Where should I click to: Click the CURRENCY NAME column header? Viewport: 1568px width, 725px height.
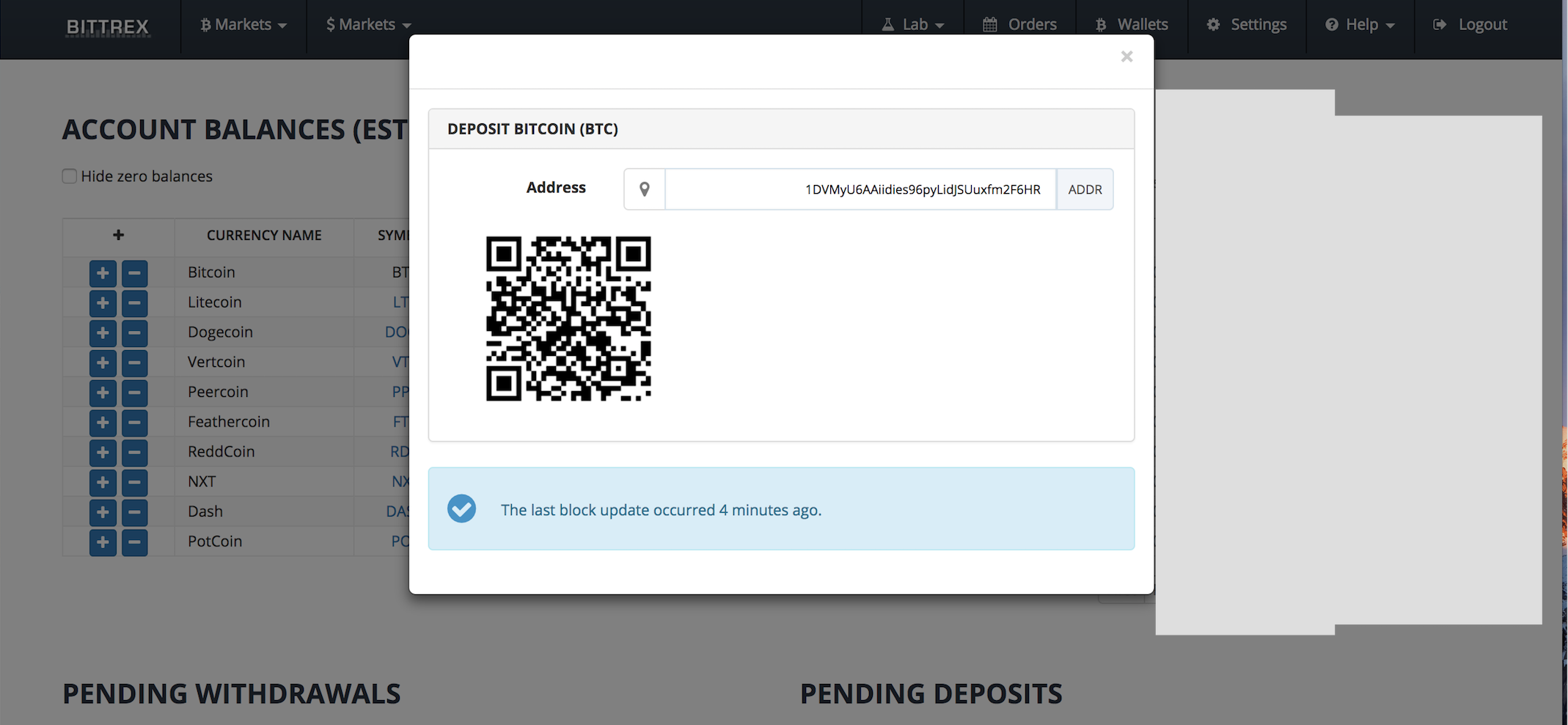(264, 236)
